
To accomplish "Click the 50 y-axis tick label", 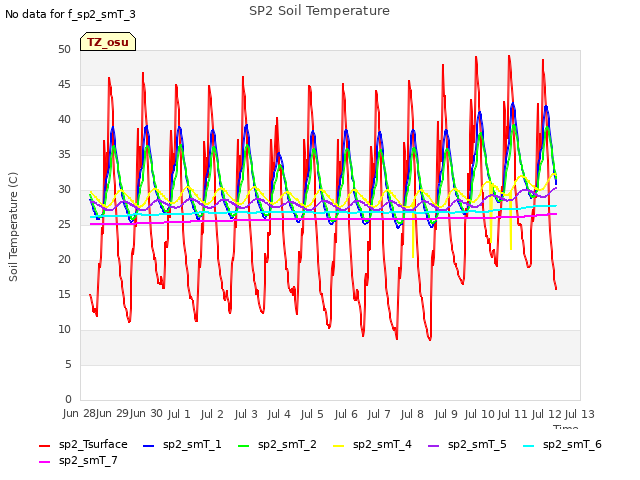I will [64, 49].
